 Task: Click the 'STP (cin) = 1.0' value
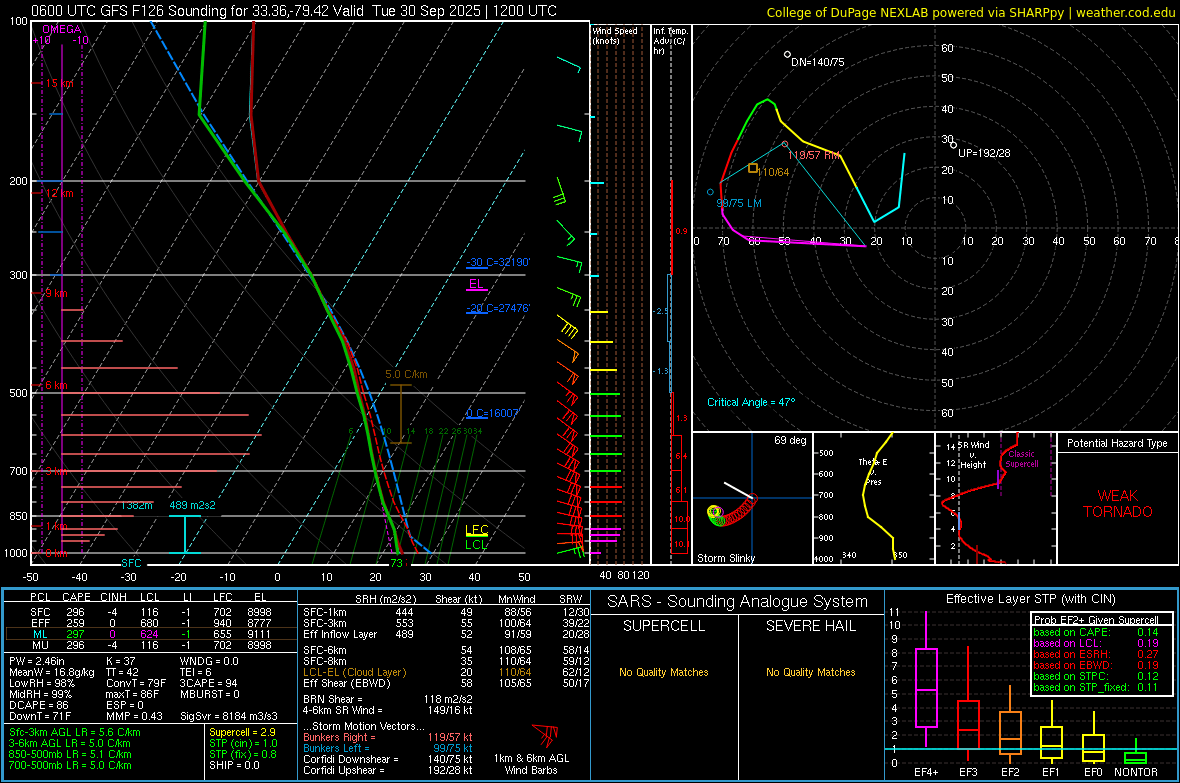[243, 743]
